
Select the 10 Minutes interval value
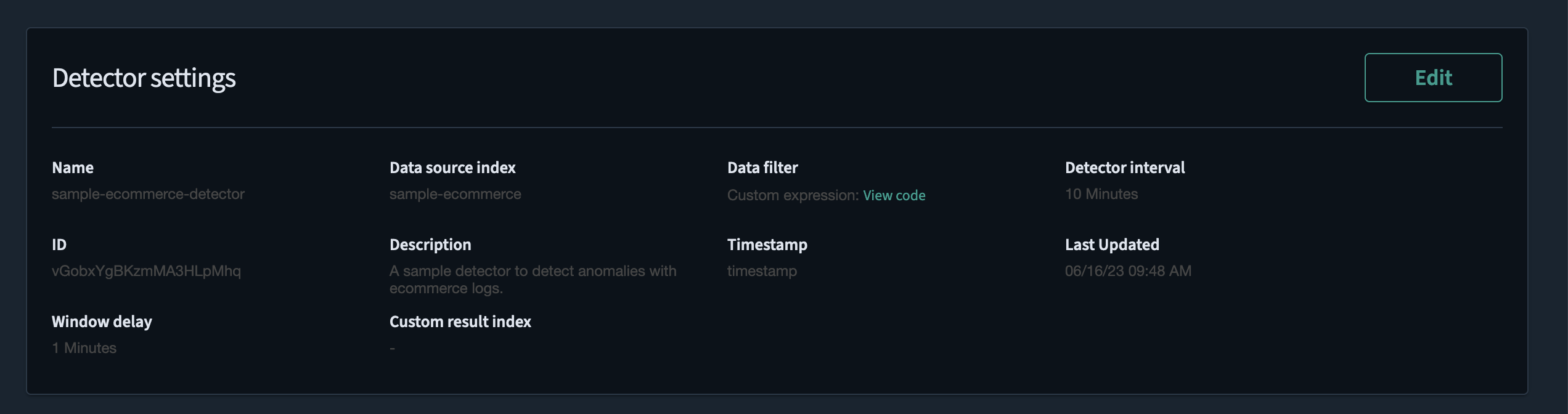point(1101,194)
